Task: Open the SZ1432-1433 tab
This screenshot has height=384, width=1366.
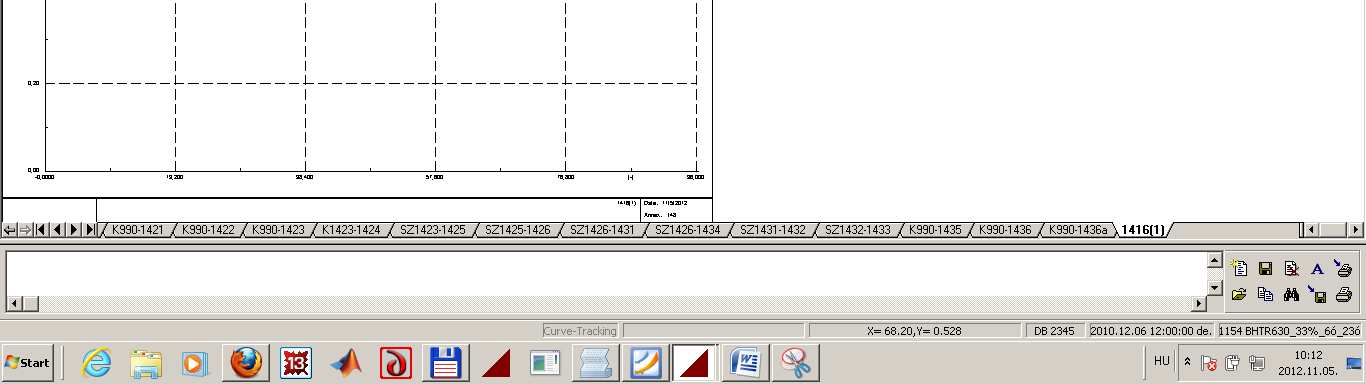Action: [858, 230]
